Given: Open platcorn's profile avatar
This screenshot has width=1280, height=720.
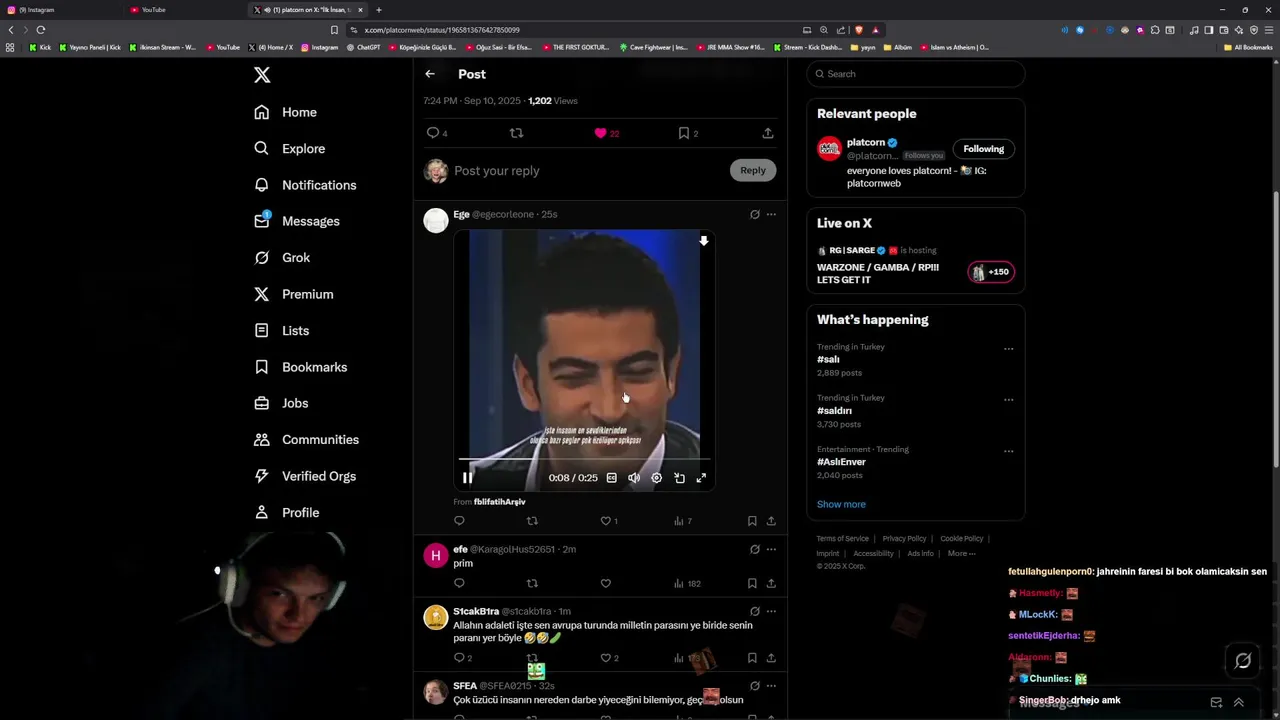Looking at the screenshot, I should pyautogui.click(x=829, y=149).
